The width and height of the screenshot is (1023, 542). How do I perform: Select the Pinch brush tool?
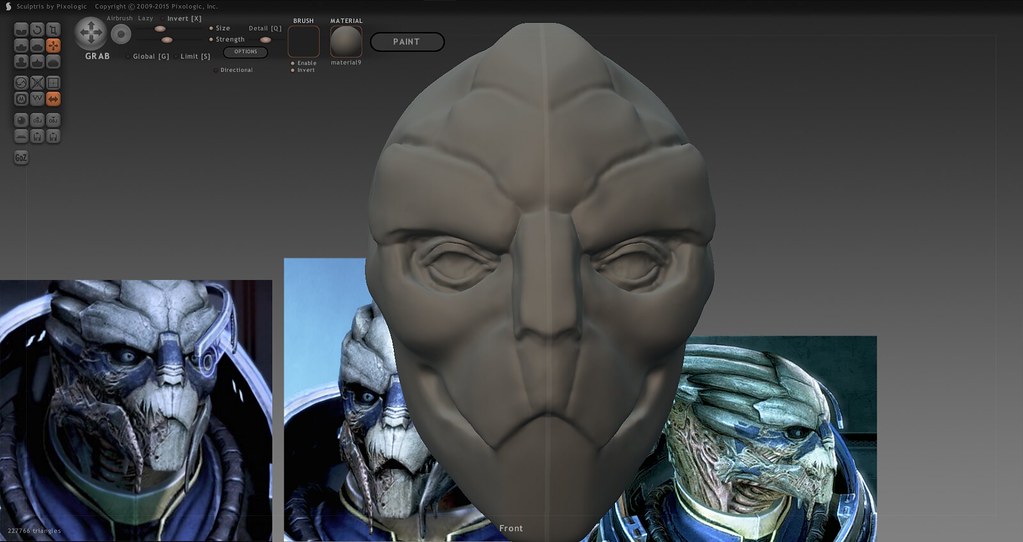37,61
